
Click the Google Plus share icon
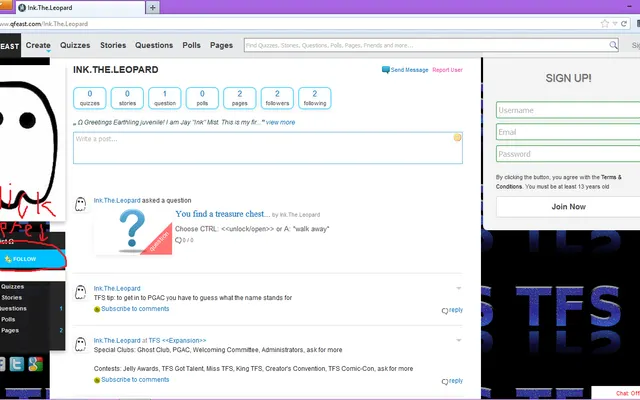click(36, 364)
